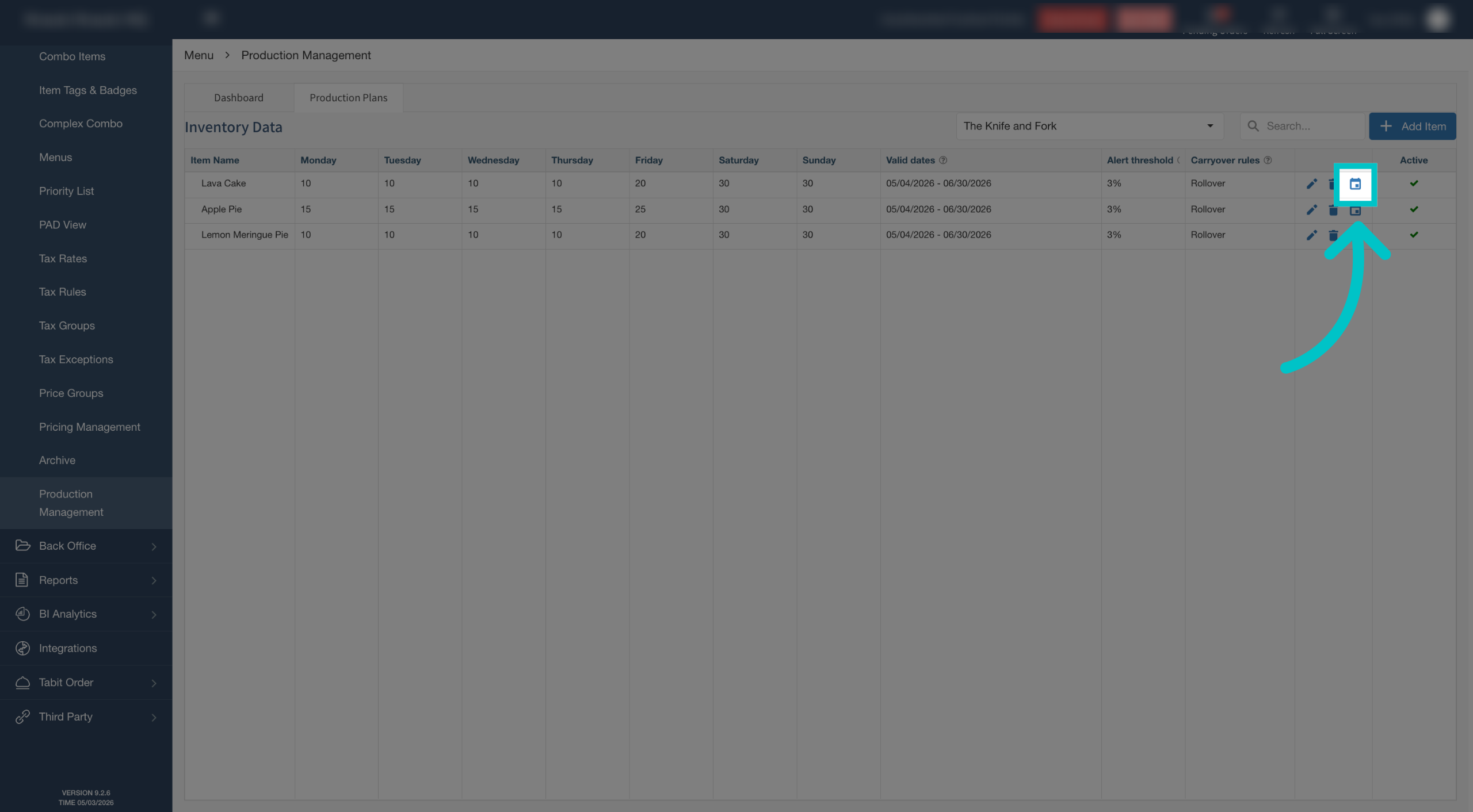Focus the Search input field
1473x812 pixels.
coord(1302,126)
